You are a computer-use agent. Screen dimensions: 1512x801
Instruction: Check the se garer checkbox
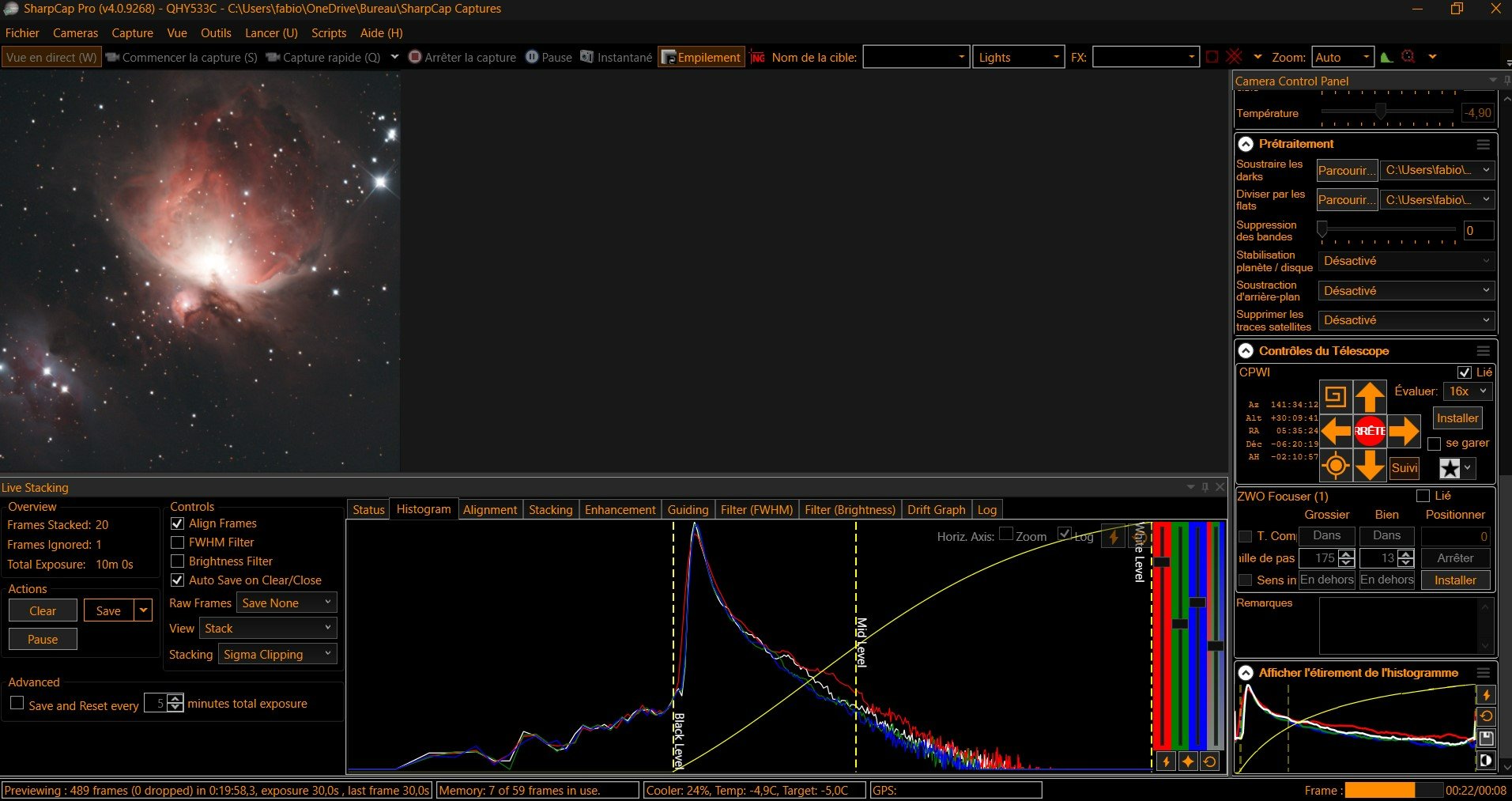[1435, 444]
